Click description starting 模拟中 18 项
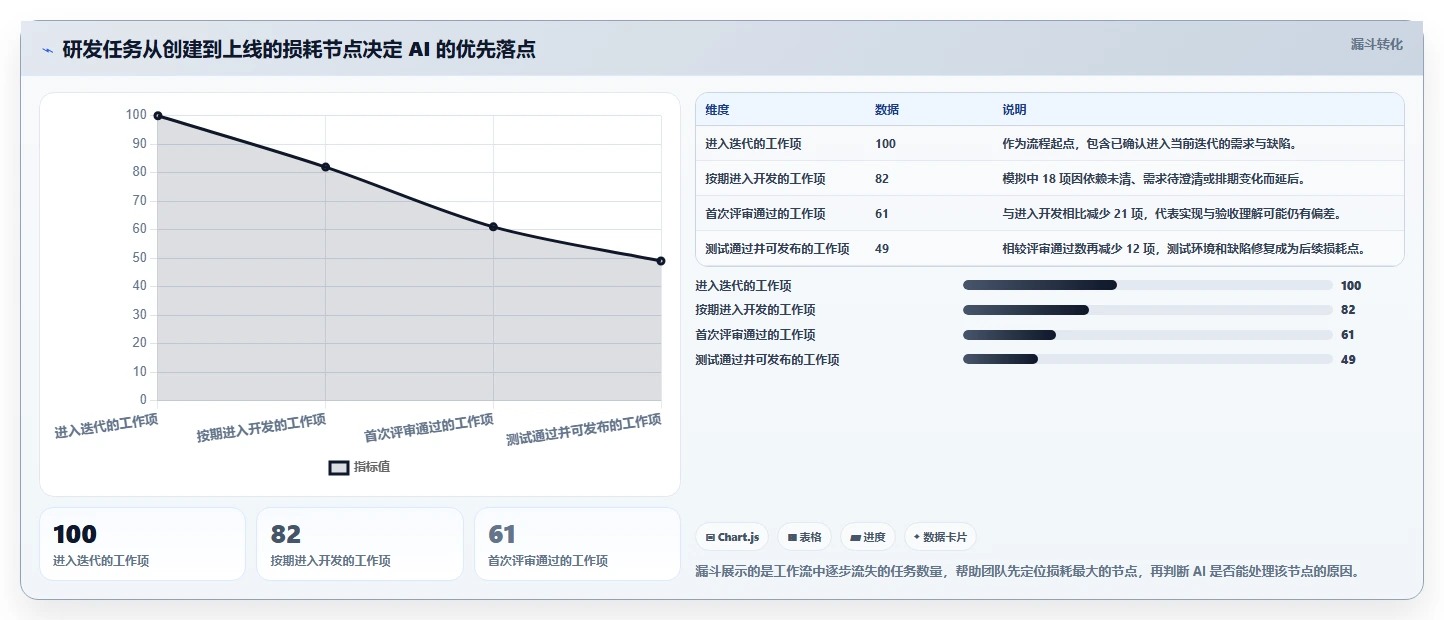This screenshot has width=1444, height=620. pos(1153,179)
